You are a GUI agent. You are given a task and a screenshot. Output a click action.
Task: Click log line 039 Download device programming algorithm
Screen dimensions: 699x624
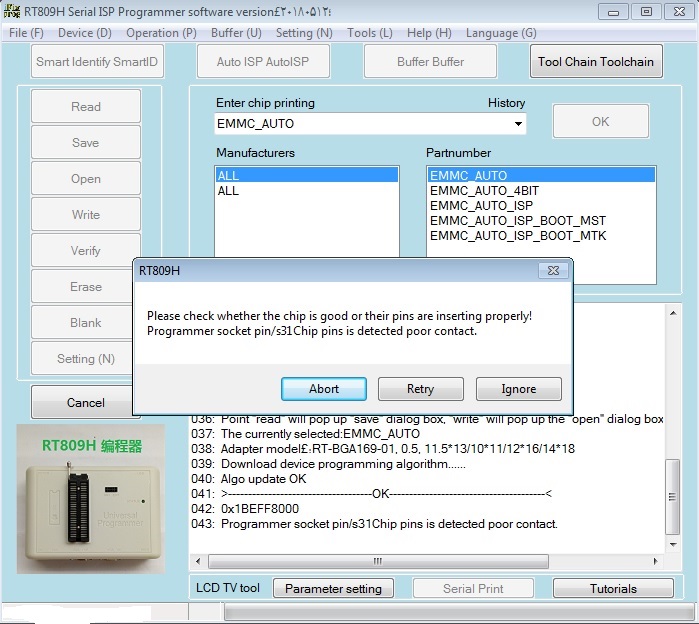tap(329, 464)
